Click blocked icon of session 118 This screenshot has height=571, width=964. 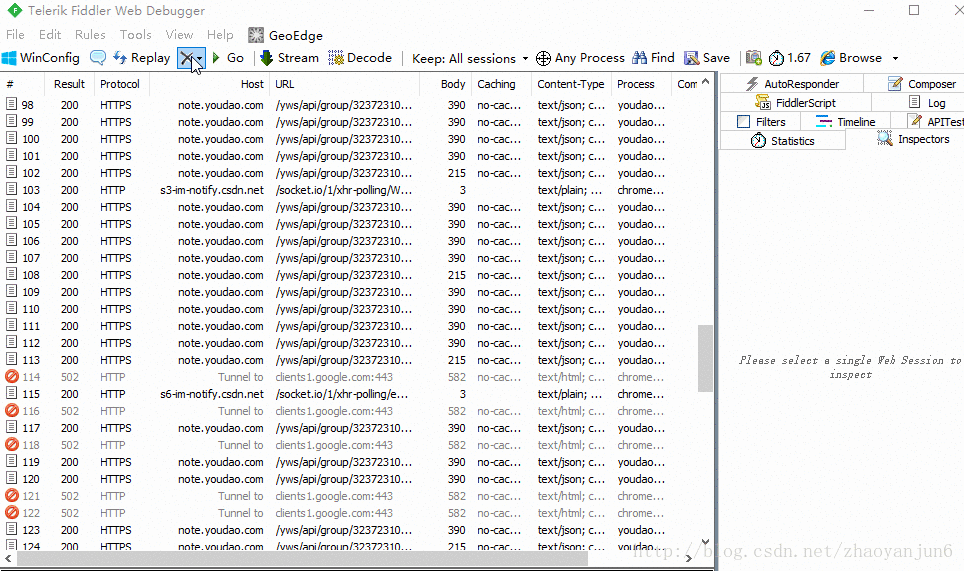point(12,444)
